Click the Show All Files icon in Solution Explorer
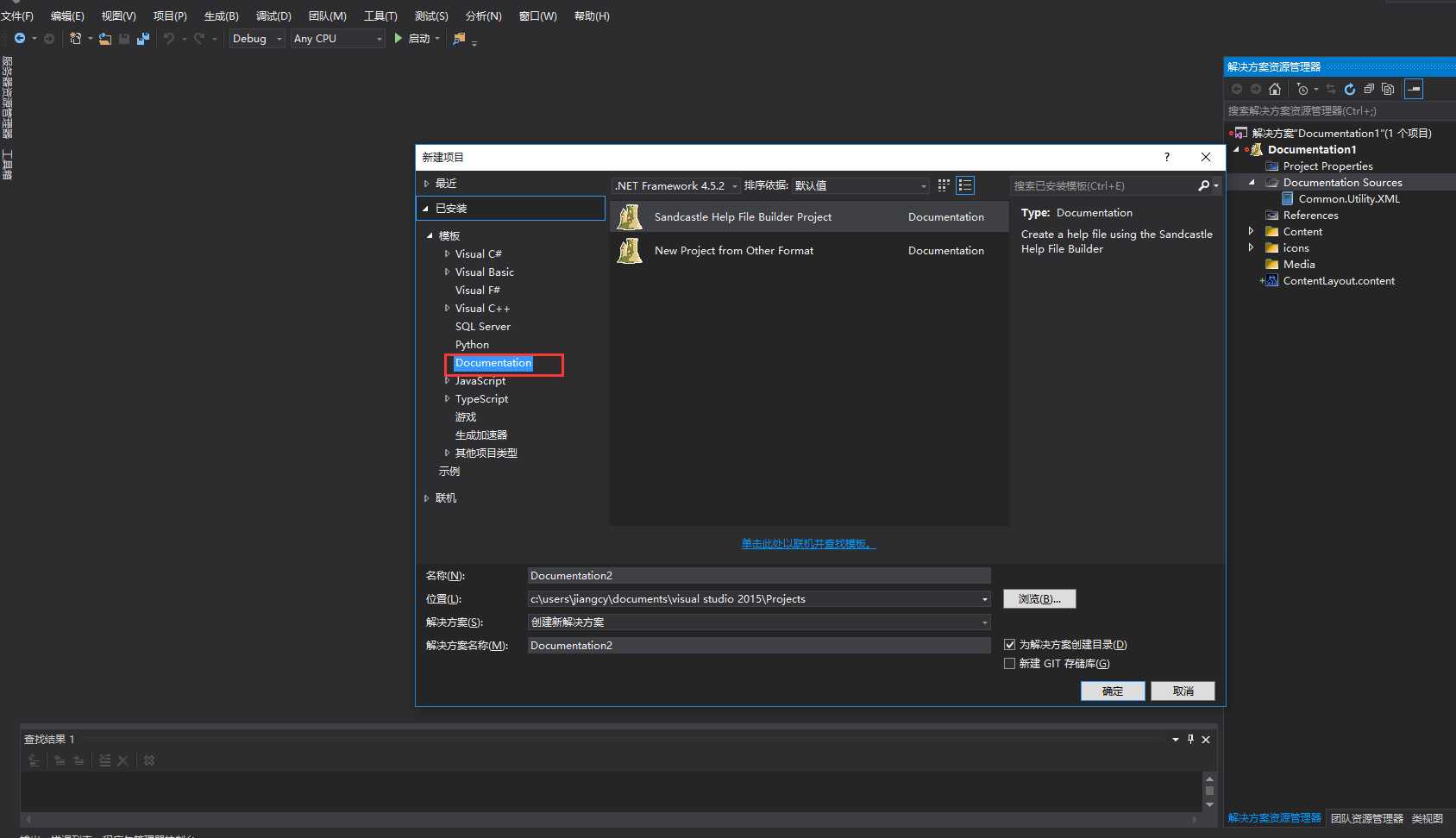 point(1388,89)
